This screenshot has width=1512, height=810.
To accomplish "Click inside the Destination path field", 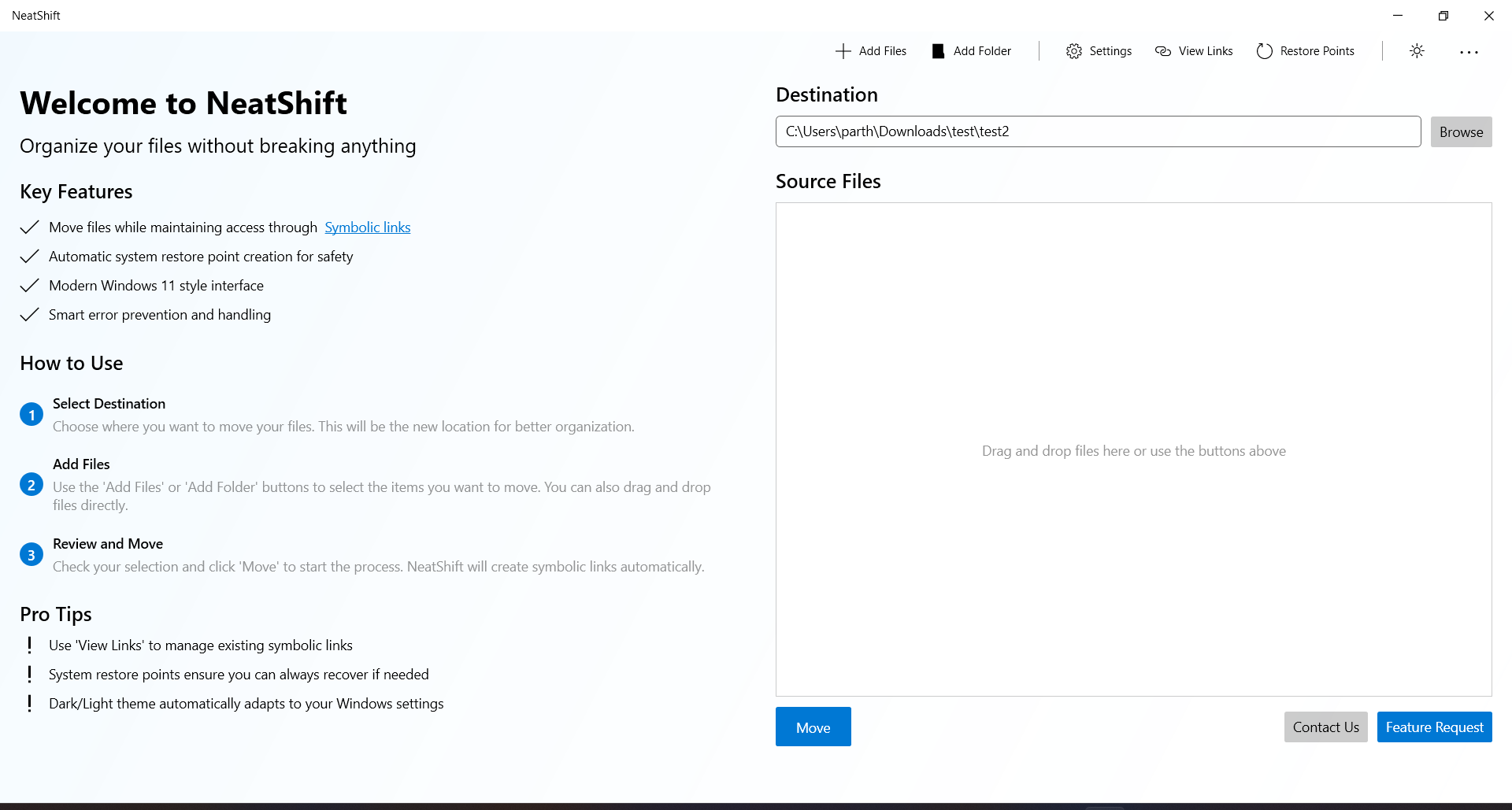I will click(1098, 131).
